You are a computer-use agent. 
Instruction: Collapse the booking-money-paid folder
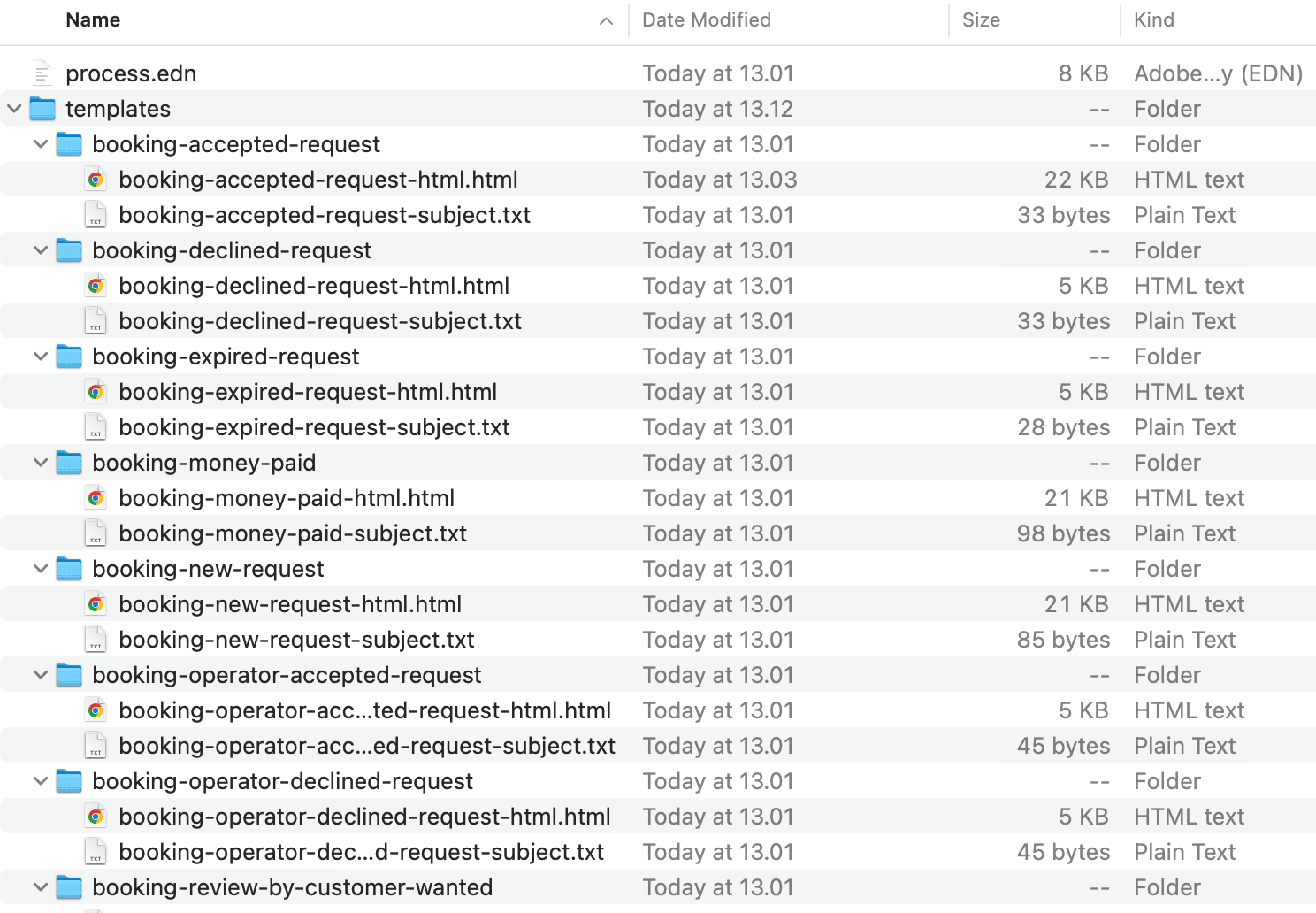pyautogui.click(x=41, y=463)
